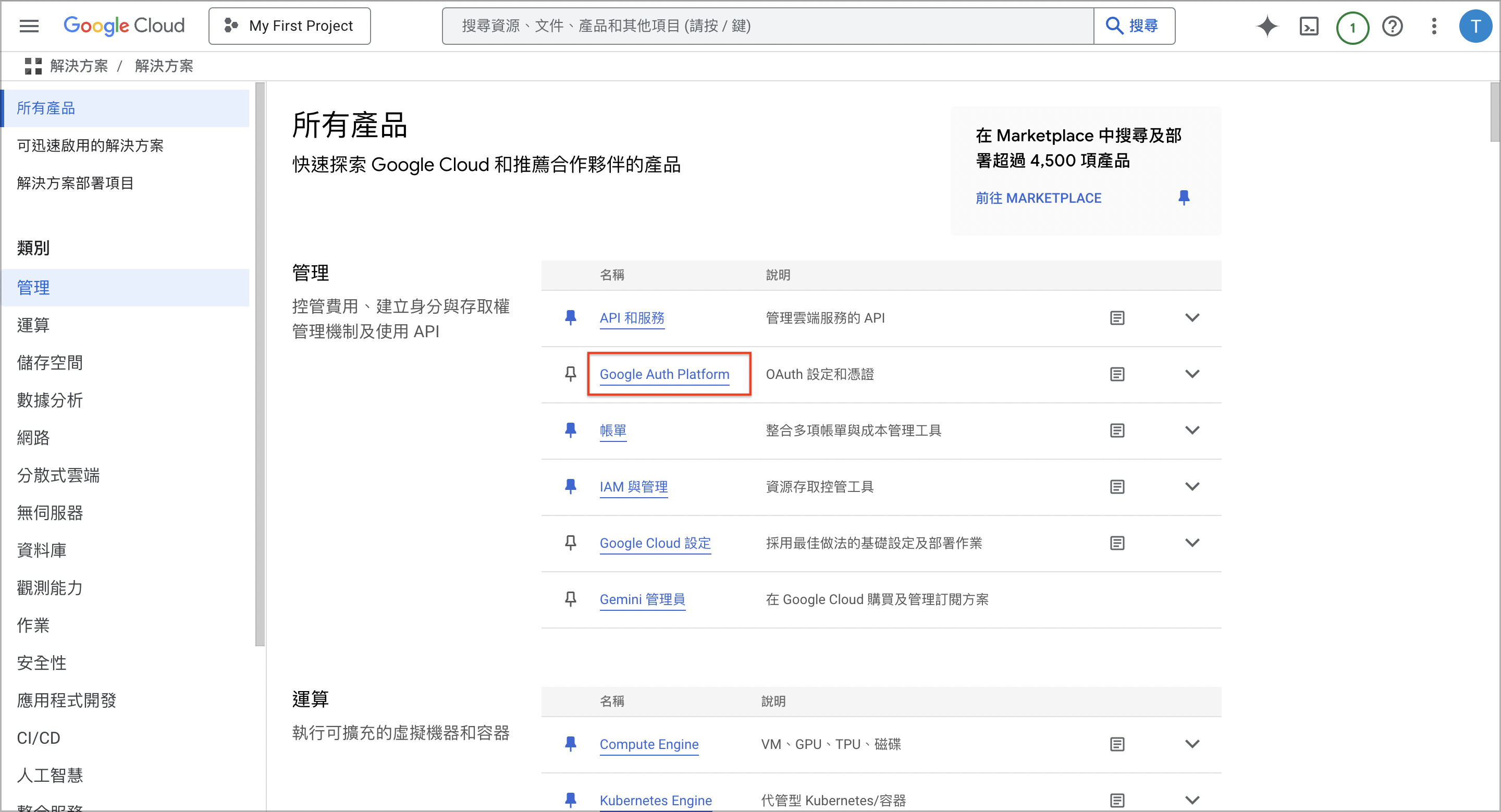Open the help question mark icon
Screen dimensions: 1501x812
point(1393,26)
